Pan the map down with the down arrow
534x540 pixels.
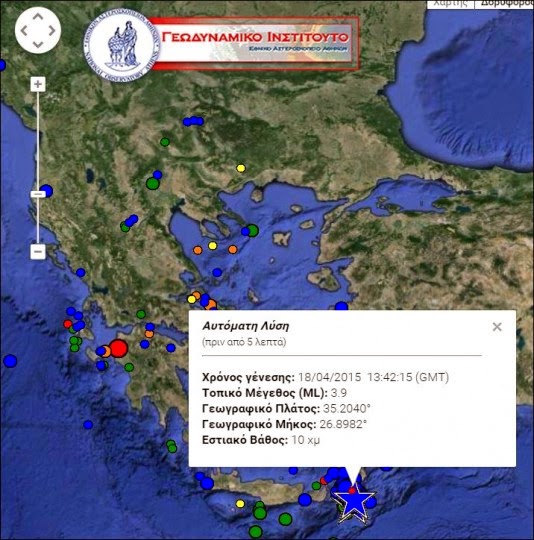(38, 44)
